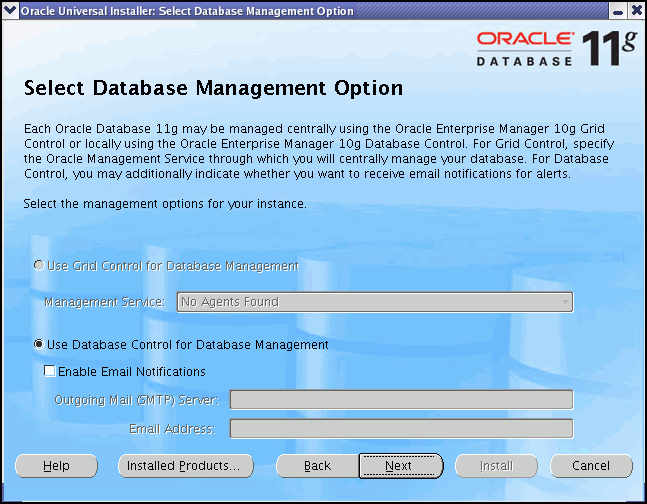Open the window menu icon in title bar
Viewport: 647px width, 504px height.
pyautogui.click(x=10, y=11)
